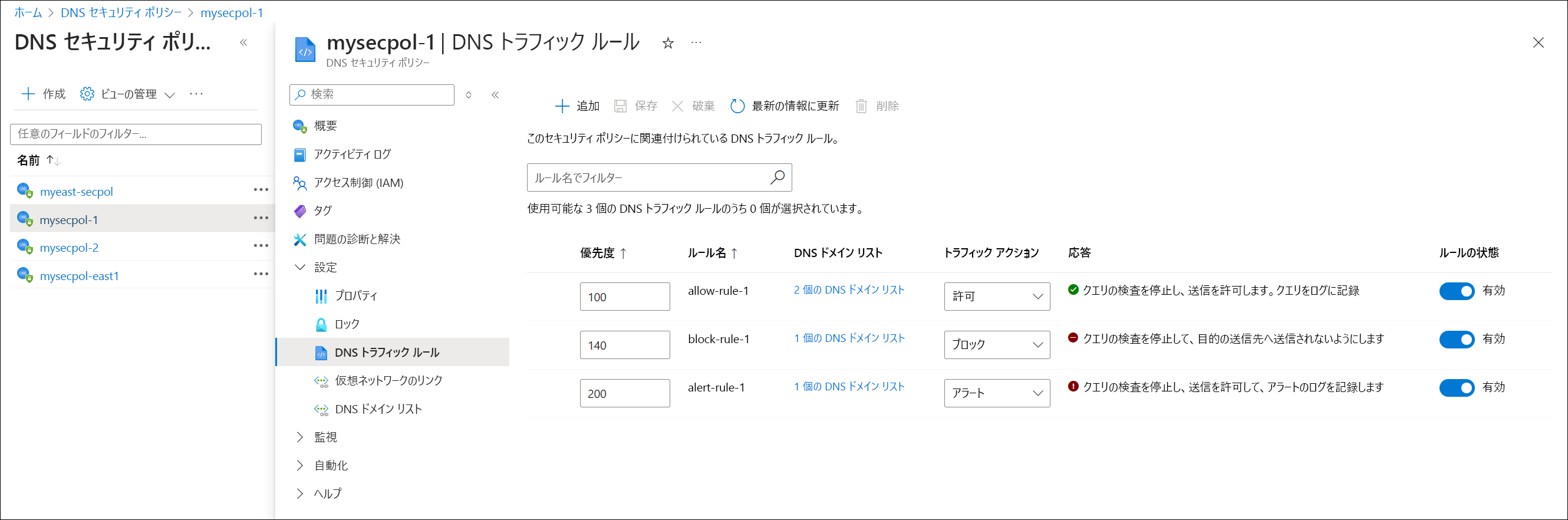Click the Discard X icon
The height and width of the screenshot is (520, 1568).
click(677, 106)
